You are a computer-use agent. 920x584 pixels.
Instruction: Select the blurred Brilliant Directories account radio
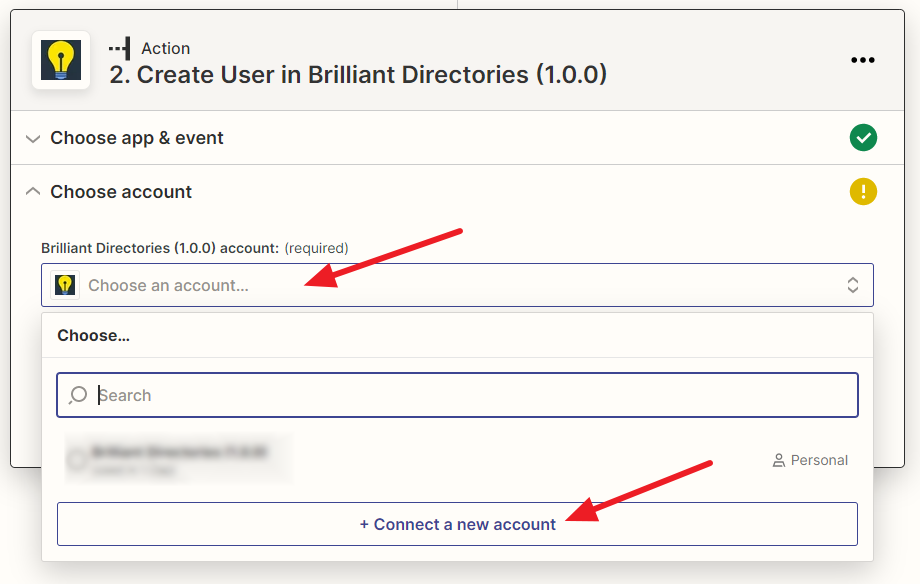tap(77, 460)
